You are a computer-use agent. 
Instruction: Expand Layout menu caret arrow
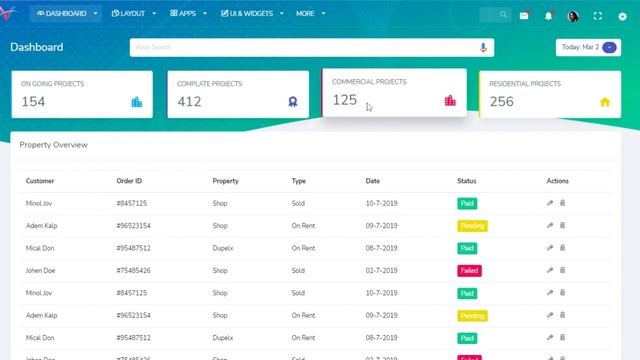[x=154, y=13]
